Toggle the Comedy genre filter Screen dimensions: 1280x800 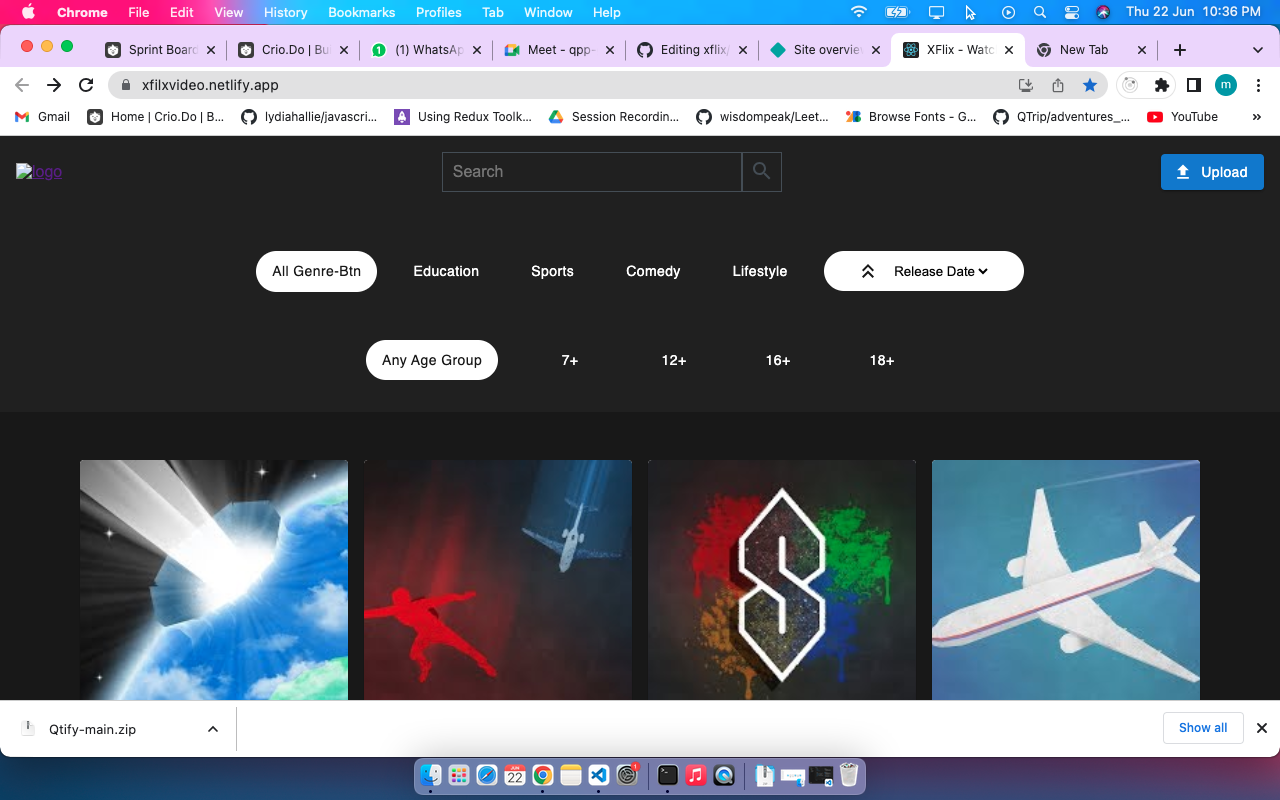coord(652,270)
